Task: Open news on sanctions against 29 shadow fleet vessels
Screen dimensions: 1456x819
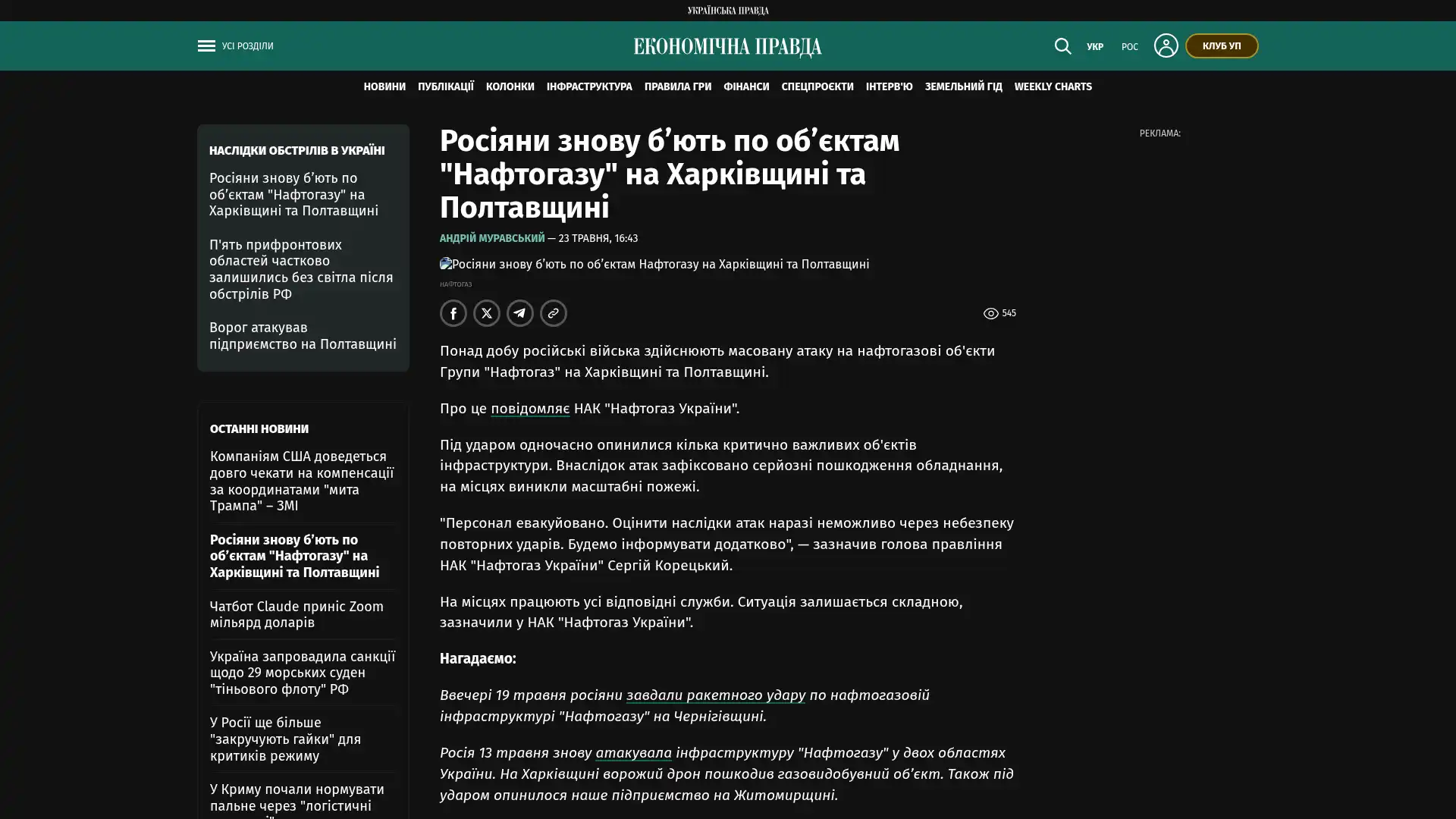Action: coord(303,673)
